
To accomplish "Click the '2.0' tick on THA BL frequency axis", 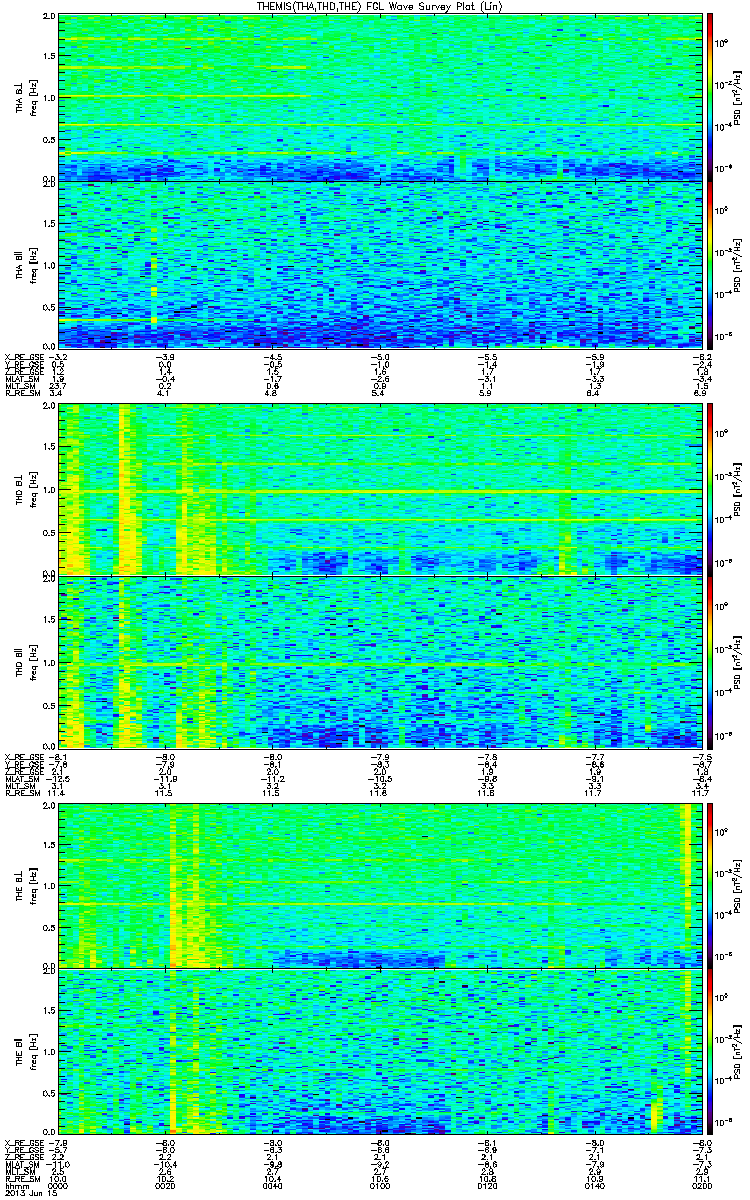I will 50,18.
